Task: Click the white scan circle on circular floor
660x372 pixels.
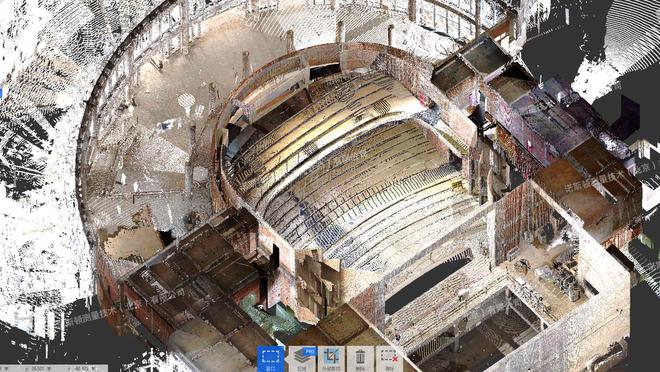Action: tap(186, 101)
